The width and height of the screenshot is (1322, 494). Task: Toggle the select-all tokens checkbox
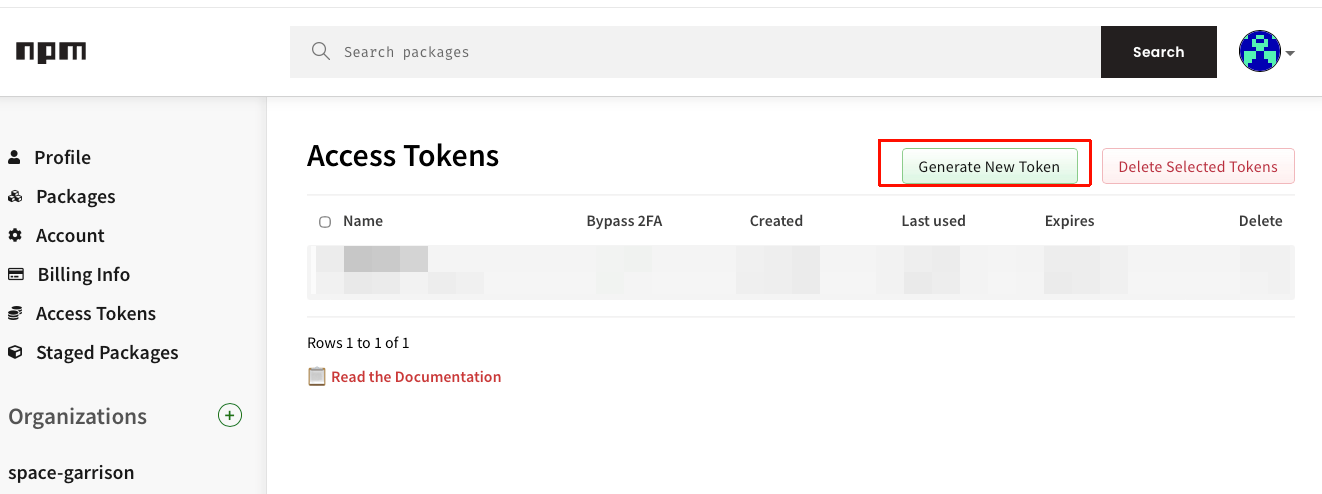[x=325, y=222]
